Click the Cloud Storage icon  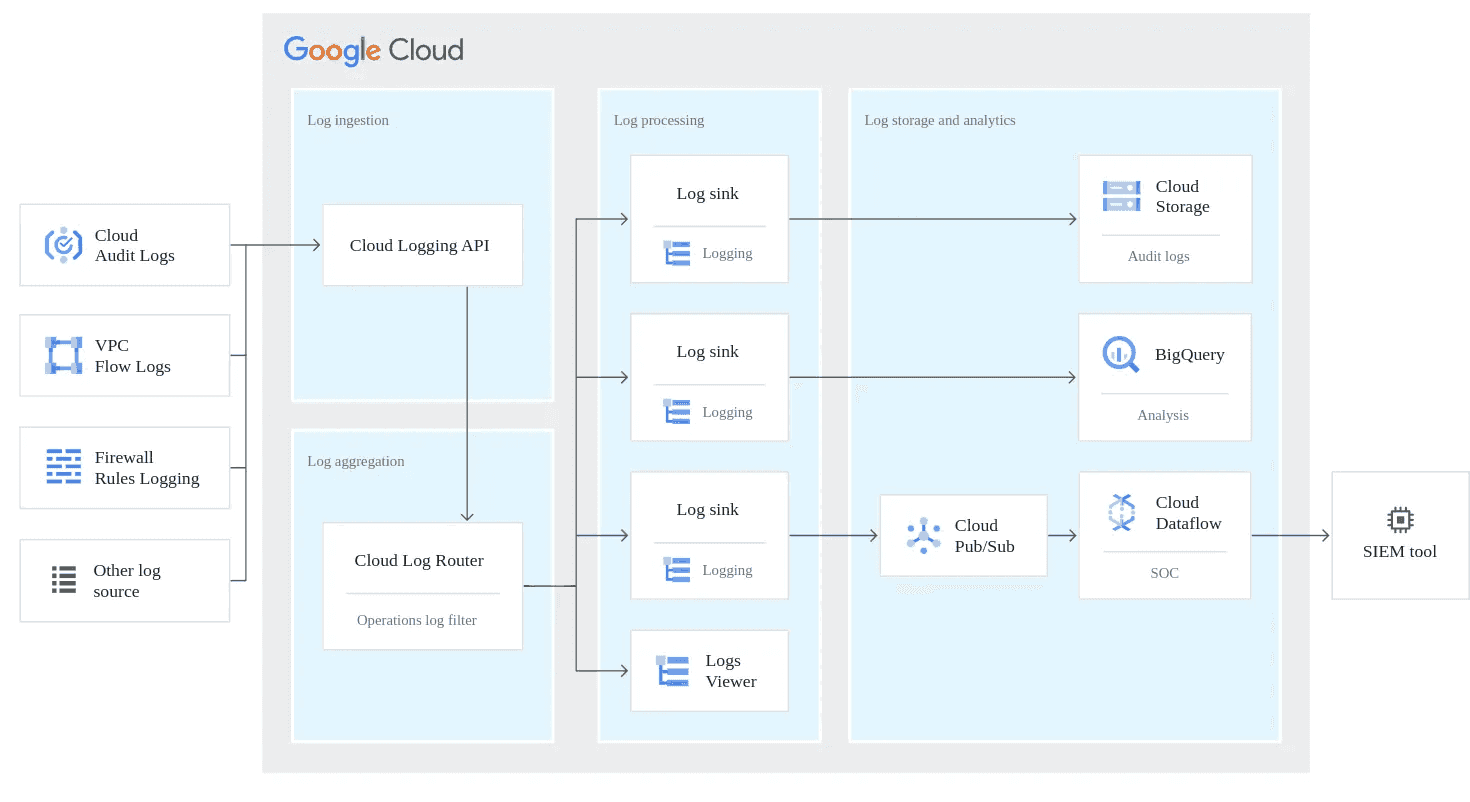tap(1121, 196)
